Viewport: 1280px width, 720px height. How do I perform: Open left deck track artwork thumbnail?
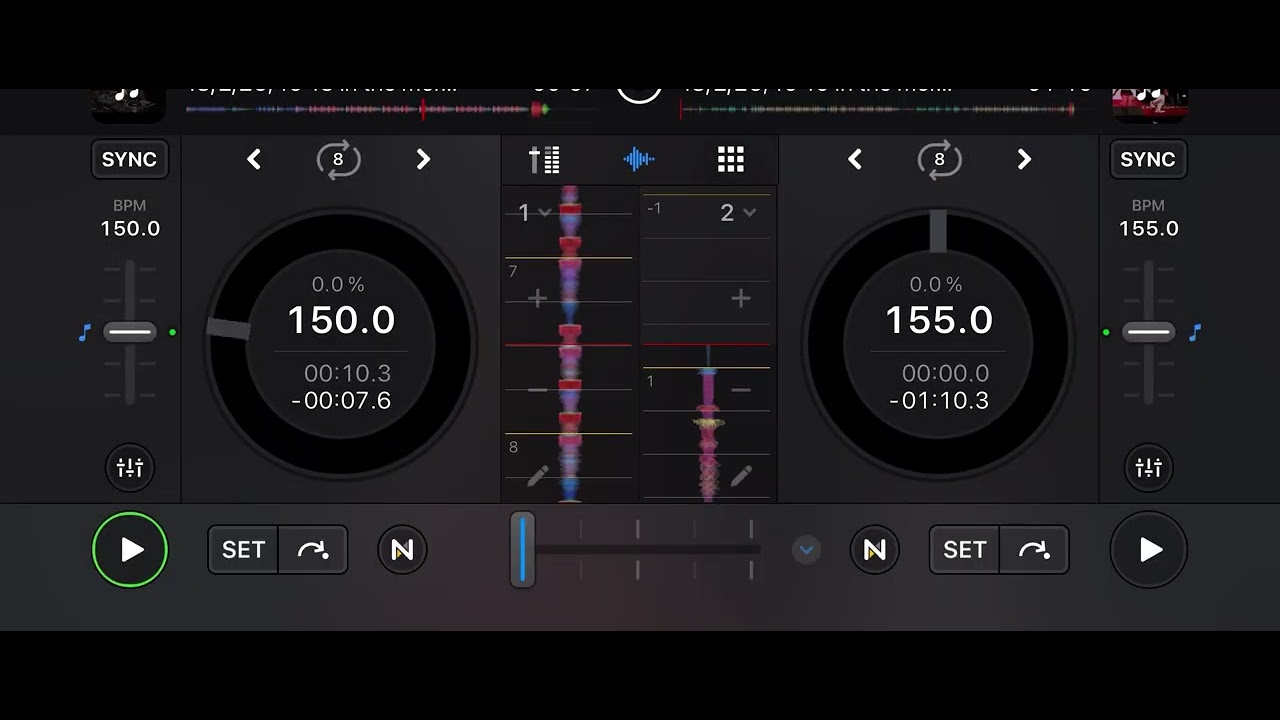pos(128,104)
